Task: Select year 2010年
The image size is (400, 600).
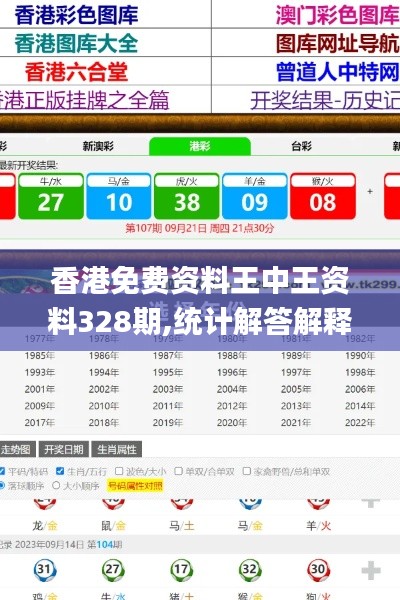Action: pos(104,406)
